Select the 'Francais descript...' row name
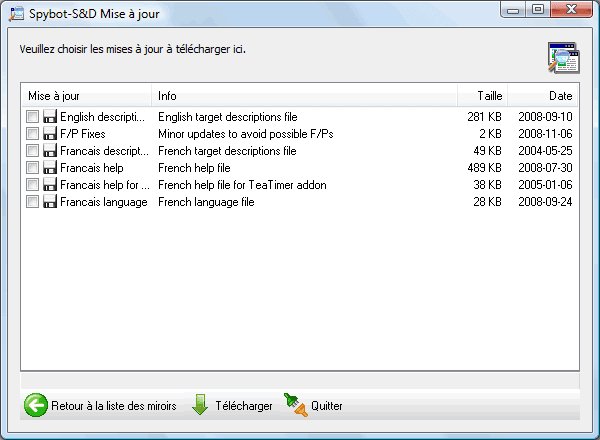Image resolution: width=600 pixels, height=440 pixels. (x=104, y=151)
